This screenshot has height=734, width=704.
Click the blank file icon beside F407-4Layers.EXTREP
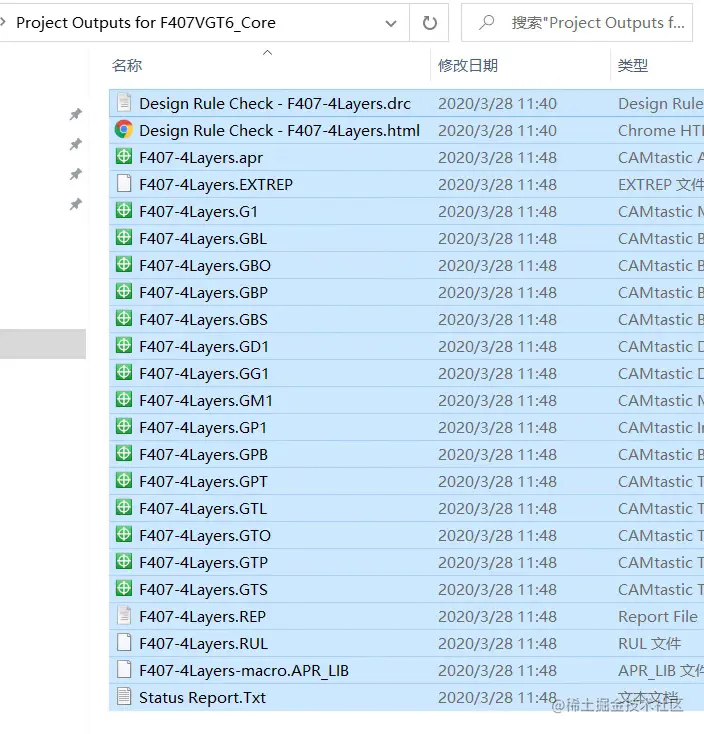click(x=124, y=184)
